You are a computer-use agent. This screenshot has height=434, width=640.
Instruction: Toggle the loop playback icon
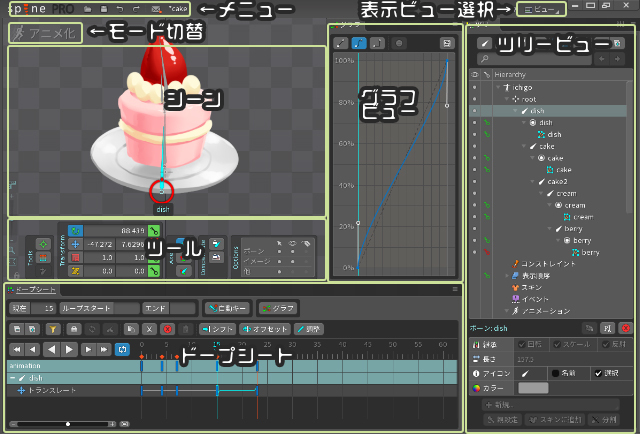122,349
